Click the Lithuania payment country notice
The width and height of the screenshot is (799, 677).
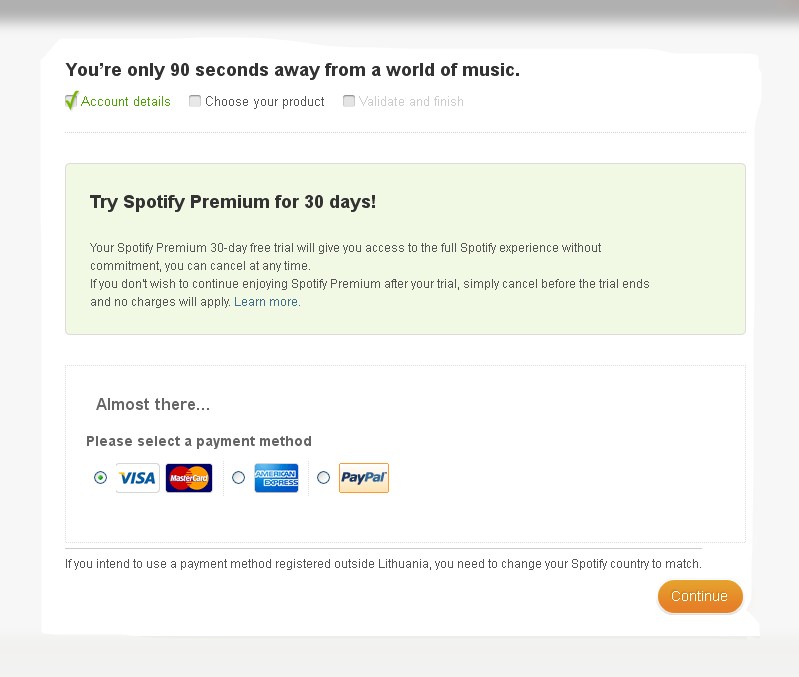point(383,564)
